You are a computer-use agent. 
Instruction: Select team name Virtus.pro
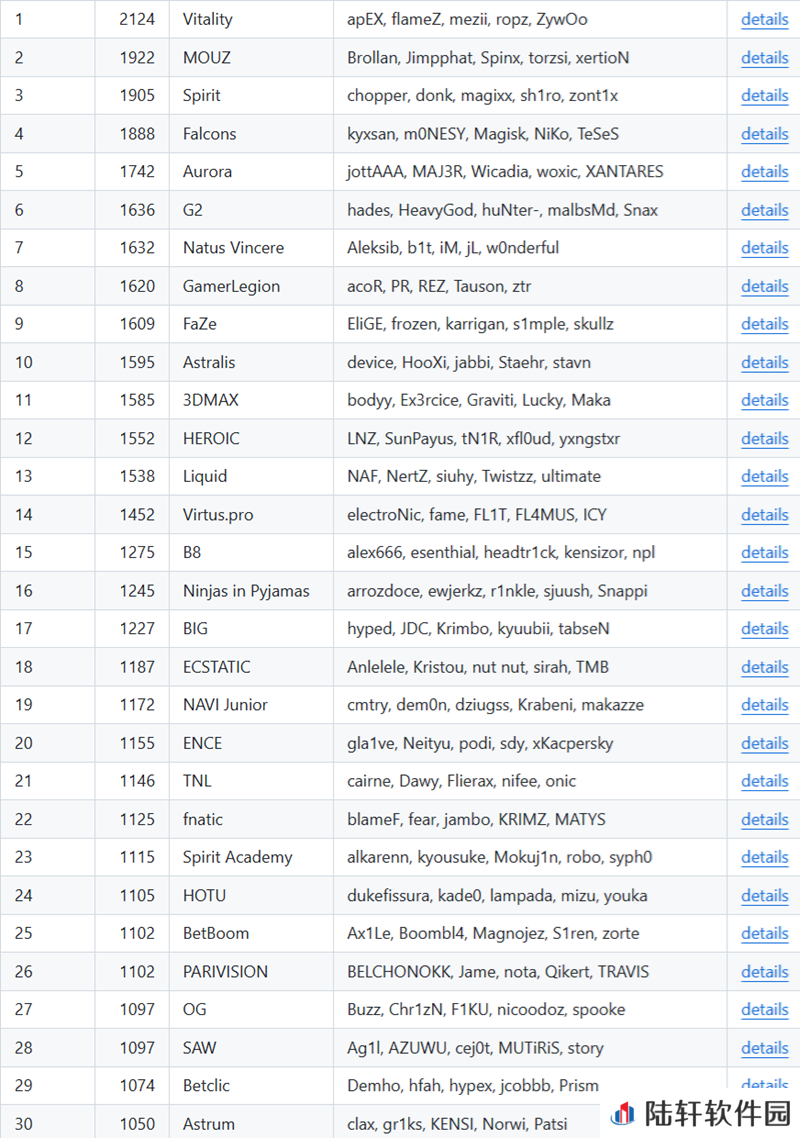pos(218,515)
